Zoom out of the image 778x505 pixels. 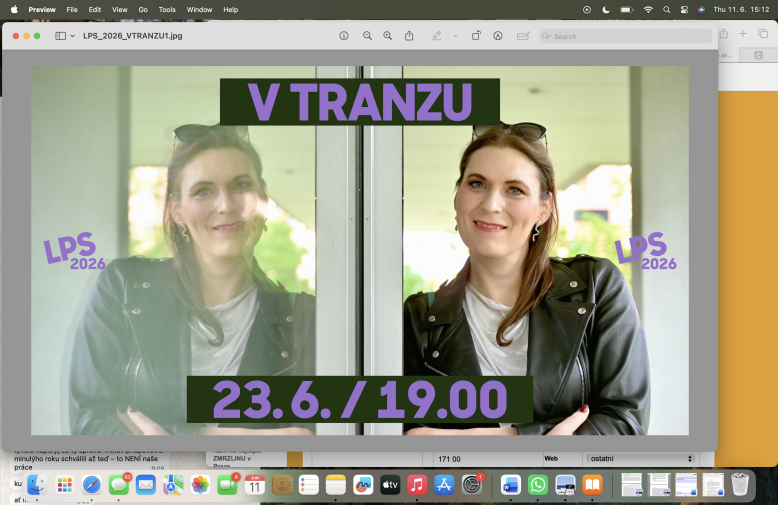367,36
